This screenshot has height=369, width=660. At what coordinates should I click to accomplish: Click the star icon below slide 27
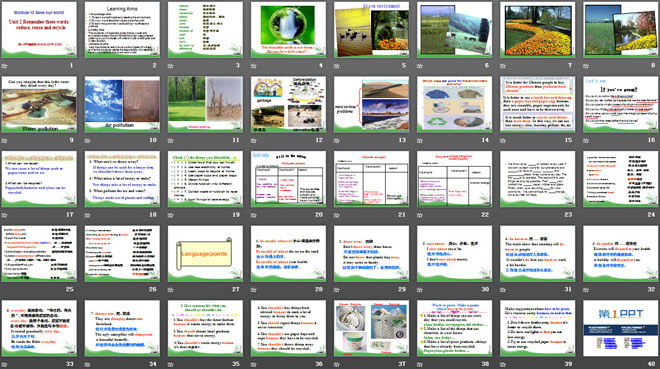tap(171, 289)
